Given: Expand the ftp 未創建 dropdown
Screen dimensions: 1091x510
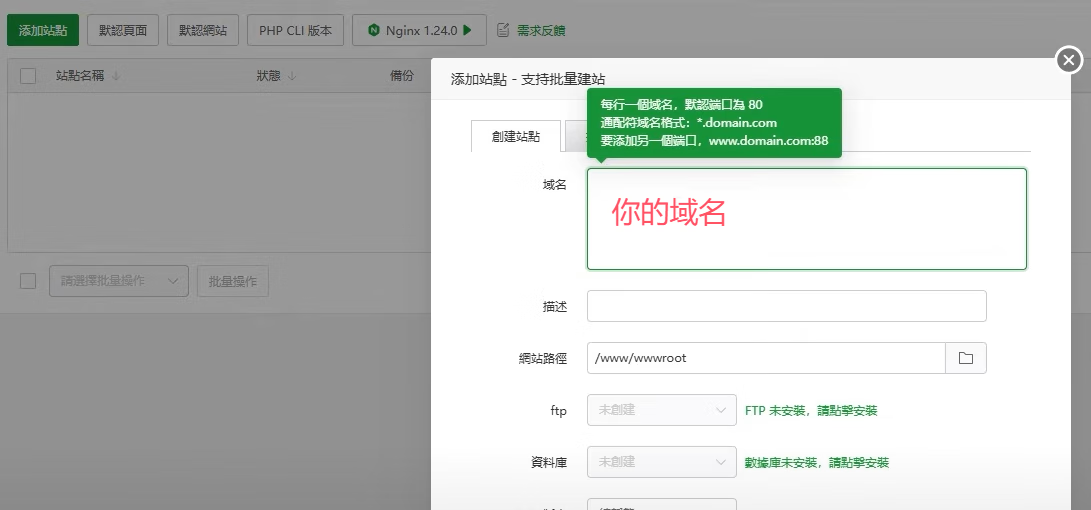Looking at the screenshot, I should coord(661,410).
